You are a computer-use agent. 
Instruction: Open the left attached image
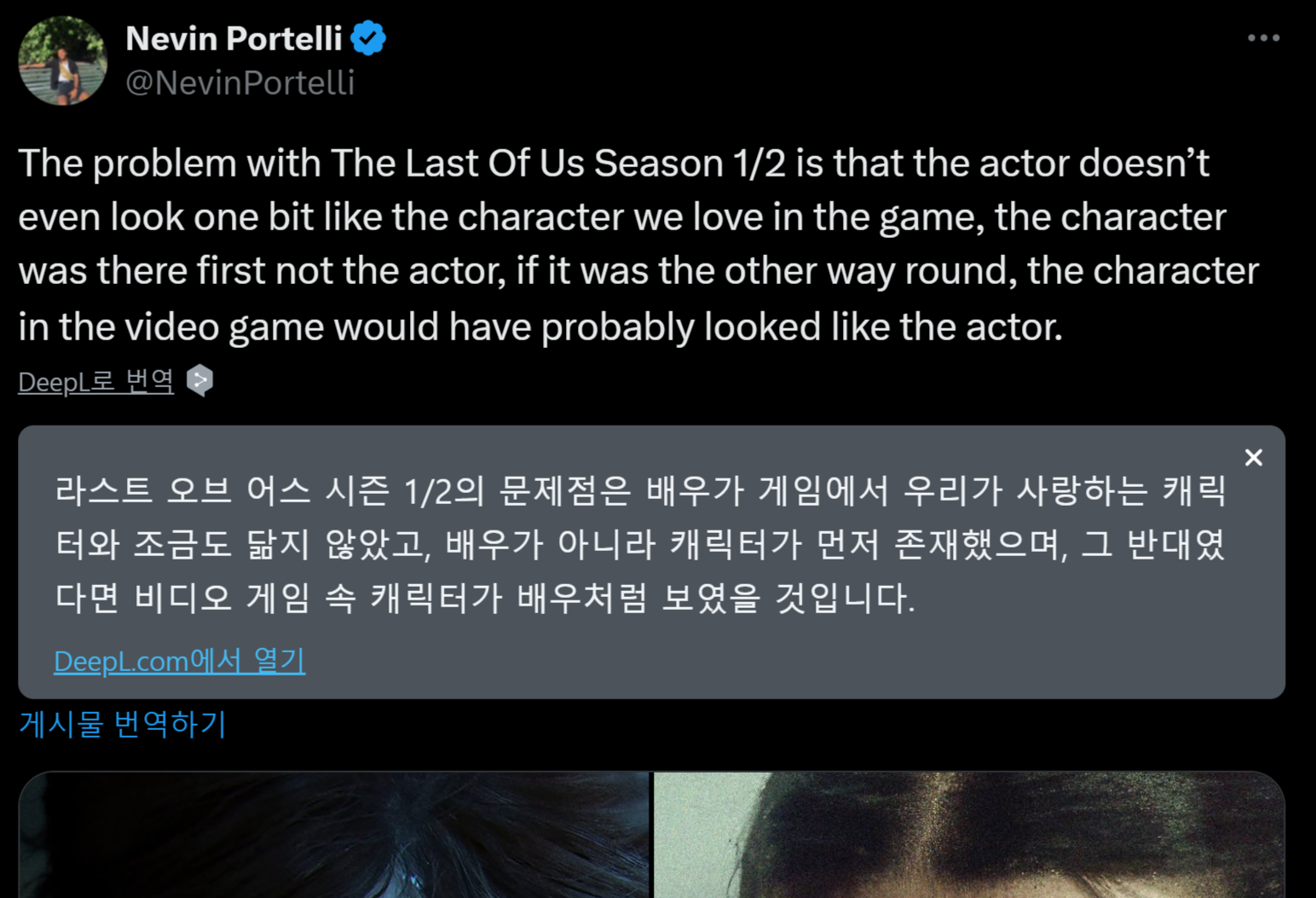coord(334,835)
